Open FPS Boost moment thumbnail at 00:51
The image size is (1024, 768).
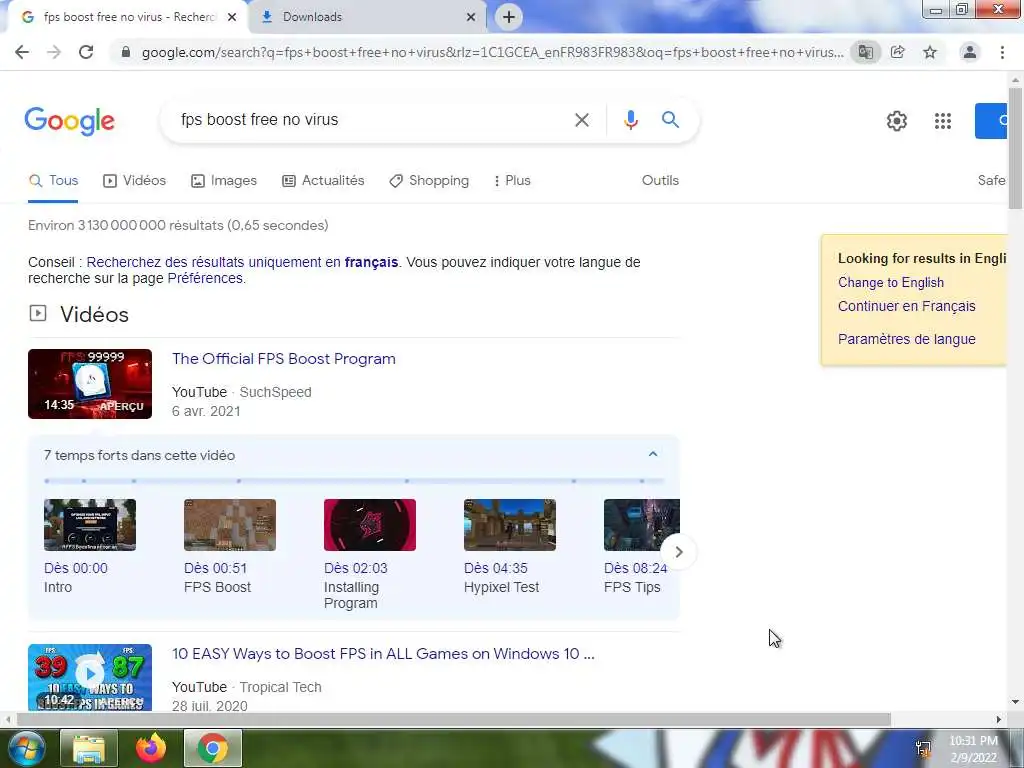click(x=230, y=525)
